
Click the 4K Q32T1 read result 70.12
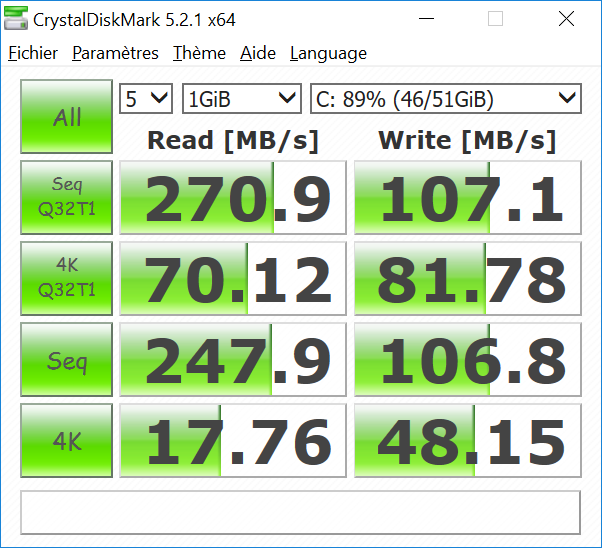233,278
